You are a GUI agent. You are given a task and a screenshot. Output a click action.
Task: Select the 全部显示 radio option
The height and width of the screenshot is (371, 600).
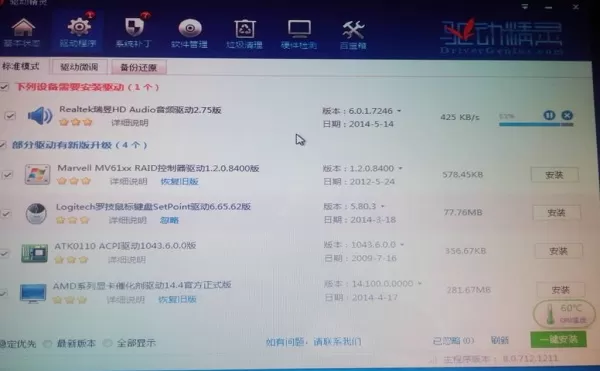point(108,343)
